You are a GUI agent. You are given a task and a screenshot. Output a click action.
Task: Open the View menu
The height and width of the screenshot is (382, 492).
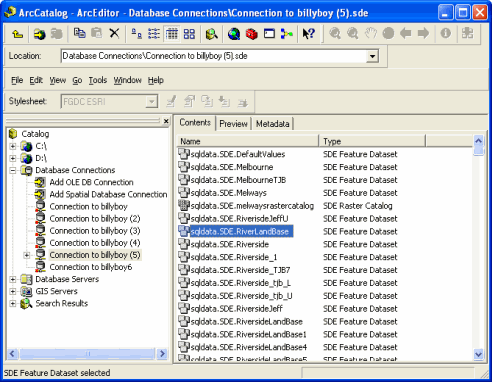tap(58, 80)
